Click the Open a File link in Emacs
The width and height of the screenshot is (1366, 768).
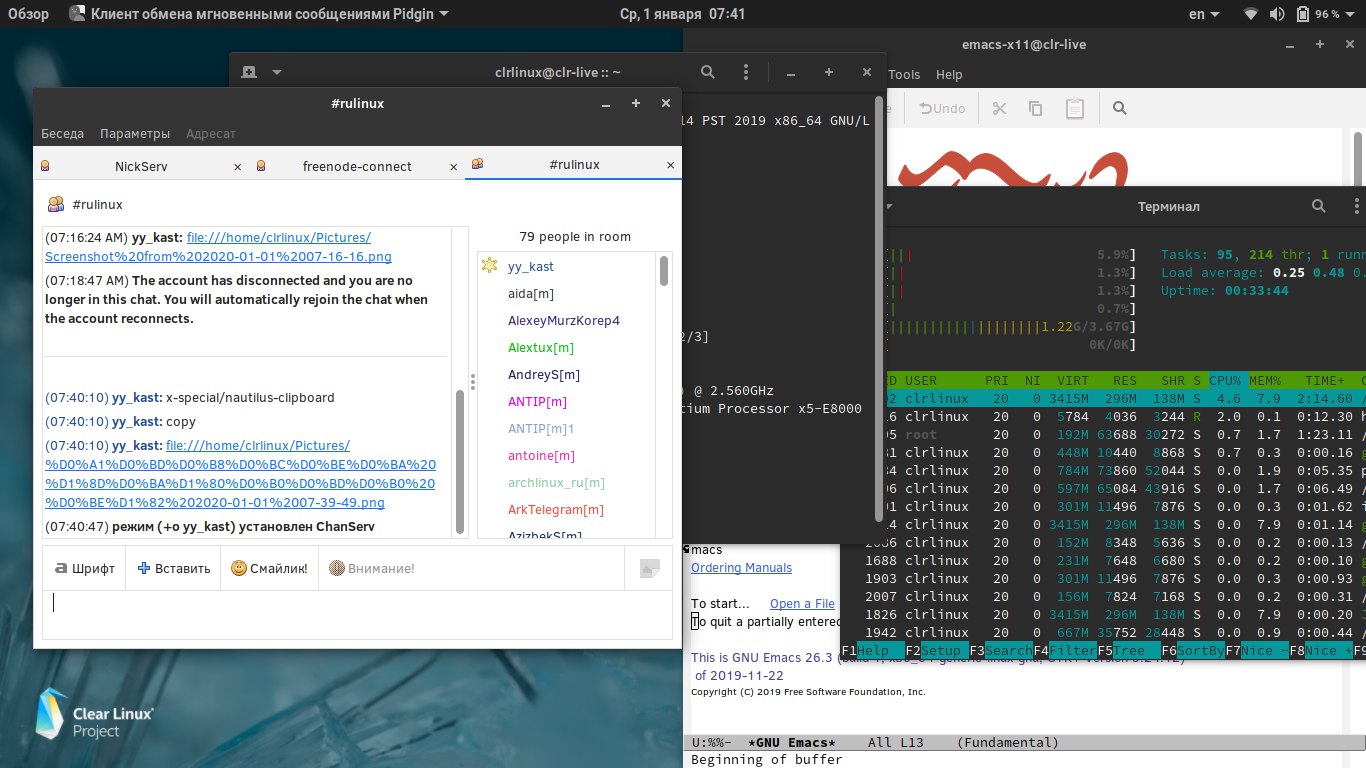802,603
